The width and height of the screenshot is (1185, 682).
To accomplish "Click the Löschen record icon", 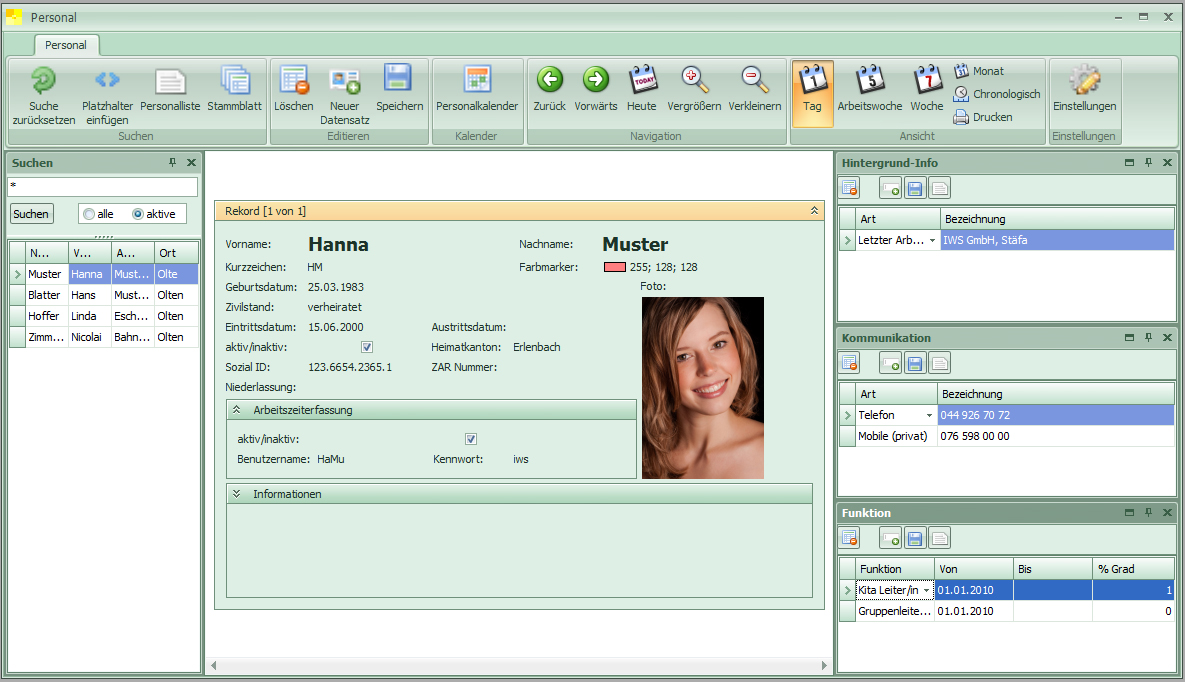I will tap(294, 82).
